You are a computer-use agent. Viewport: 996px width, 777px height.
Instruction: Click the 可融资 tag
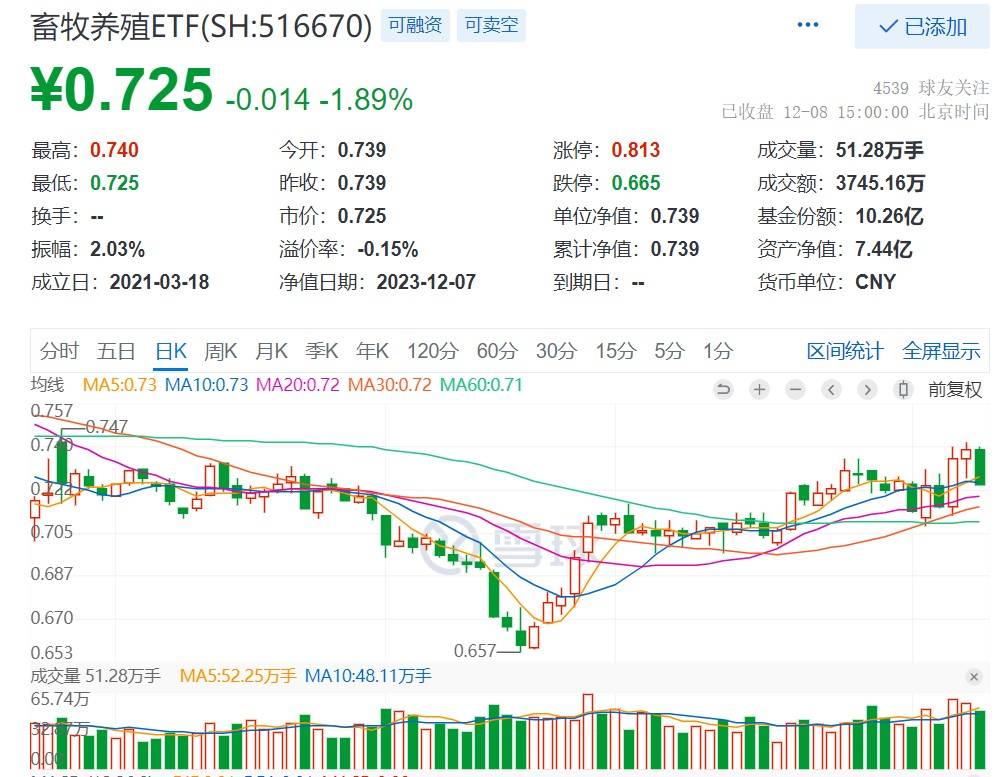point(414,26)
